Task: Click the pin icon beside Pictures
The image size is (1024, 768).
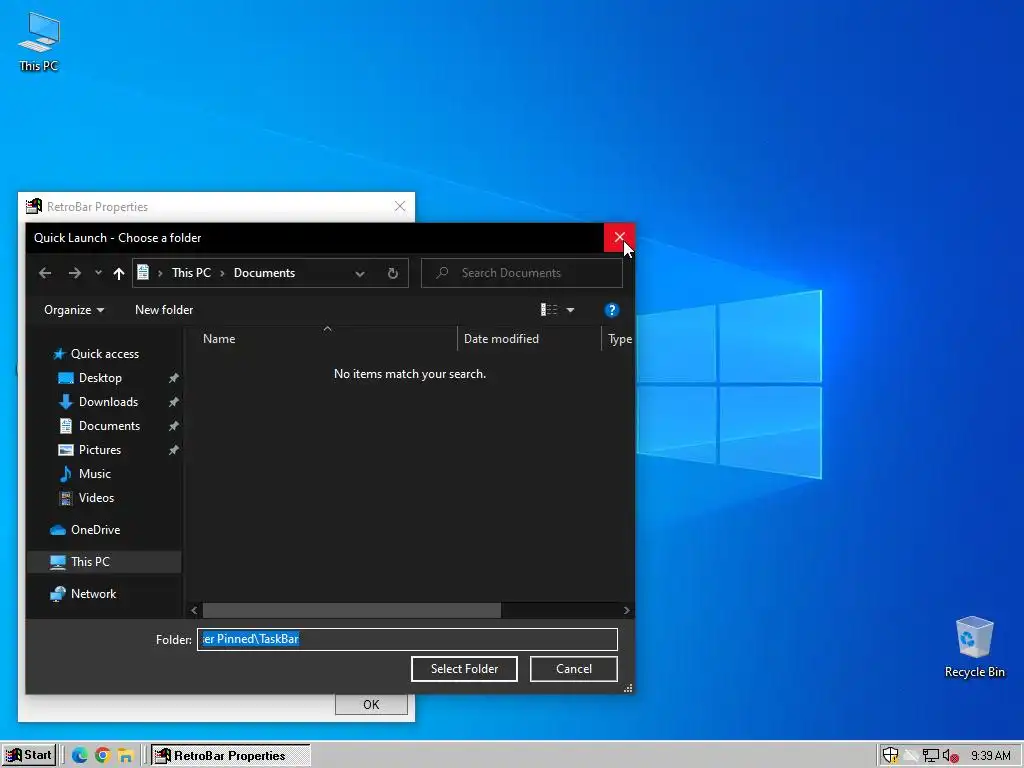Action: pyautogui.click(x=173, y=450)
